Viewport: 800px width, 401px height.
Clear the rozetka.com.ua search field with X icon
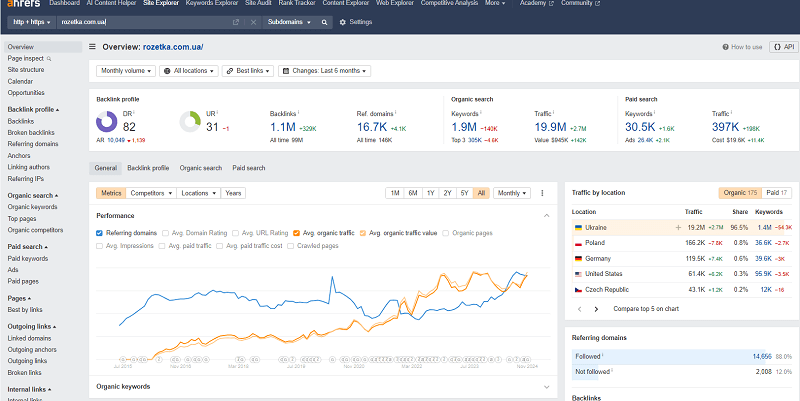[253, 22]
